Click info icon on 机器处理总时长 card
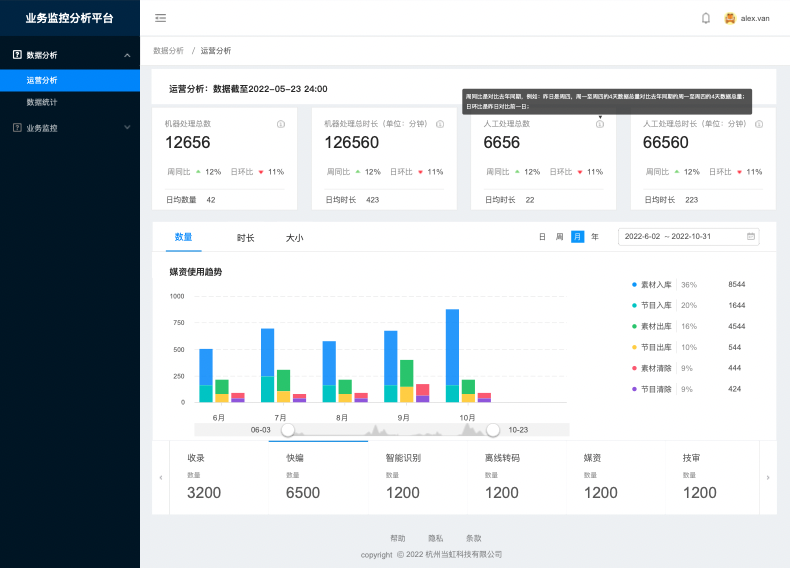This screenshot has height=568, width=790. click(440, 124)
